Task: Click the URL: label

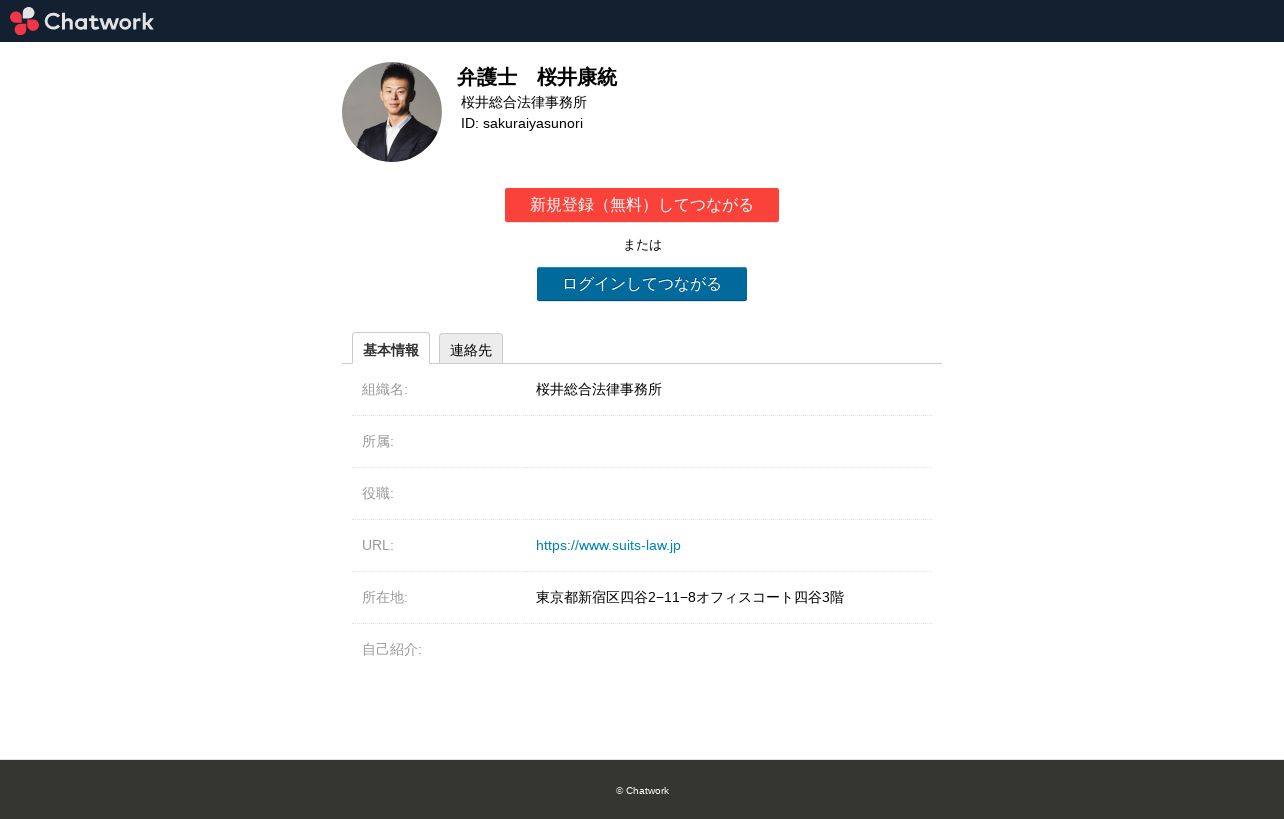Action: (378, 545)
